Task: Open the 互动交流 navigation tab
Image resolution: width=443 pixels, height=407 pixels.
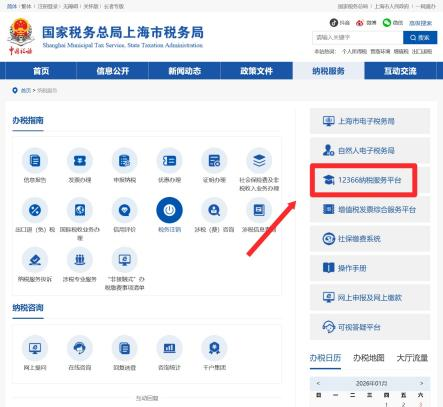Action: coord(400,71)
